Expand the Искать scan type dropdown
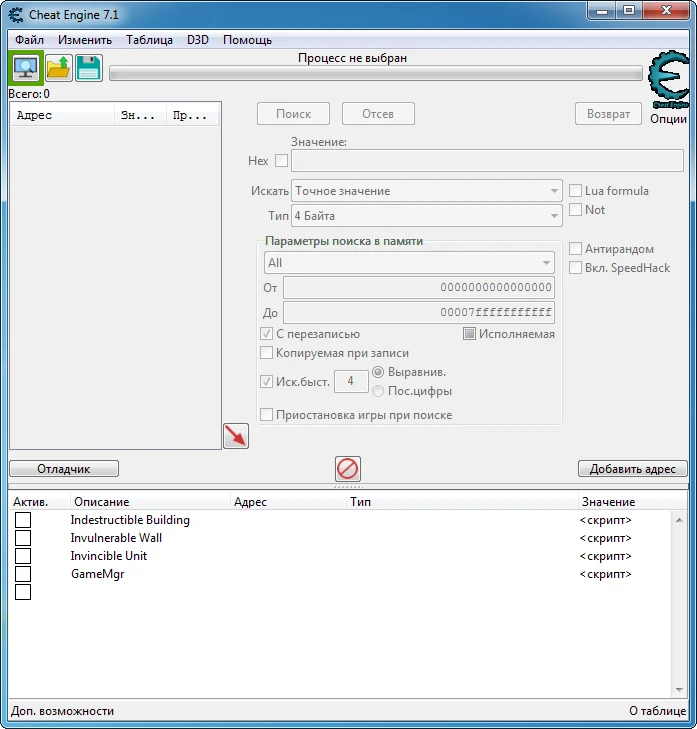Image resolution: width=697 pixels, height=729 pixels. pos(426,191)
